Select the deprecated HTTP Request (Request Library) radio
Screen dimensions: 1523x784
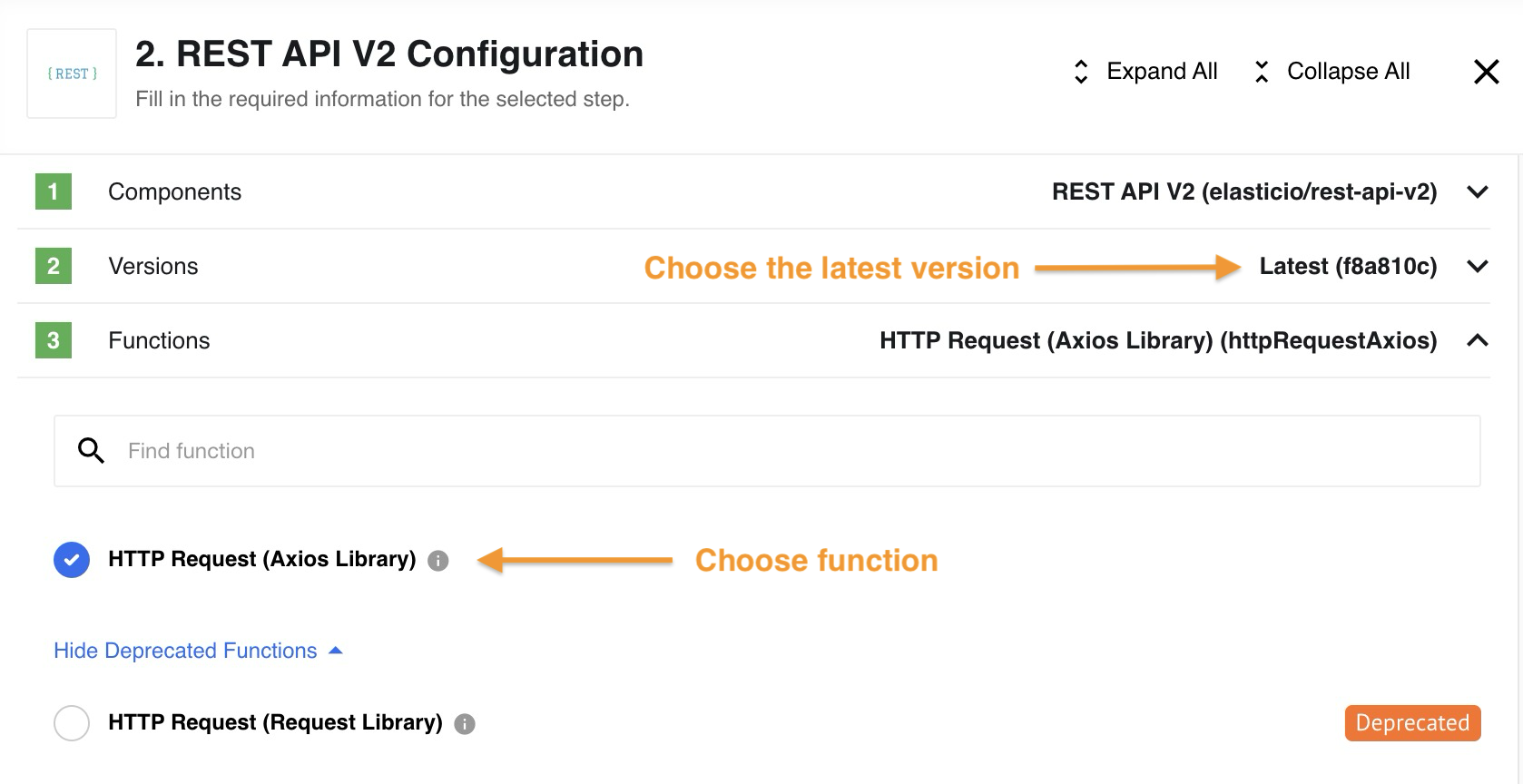tap(72, 723)
